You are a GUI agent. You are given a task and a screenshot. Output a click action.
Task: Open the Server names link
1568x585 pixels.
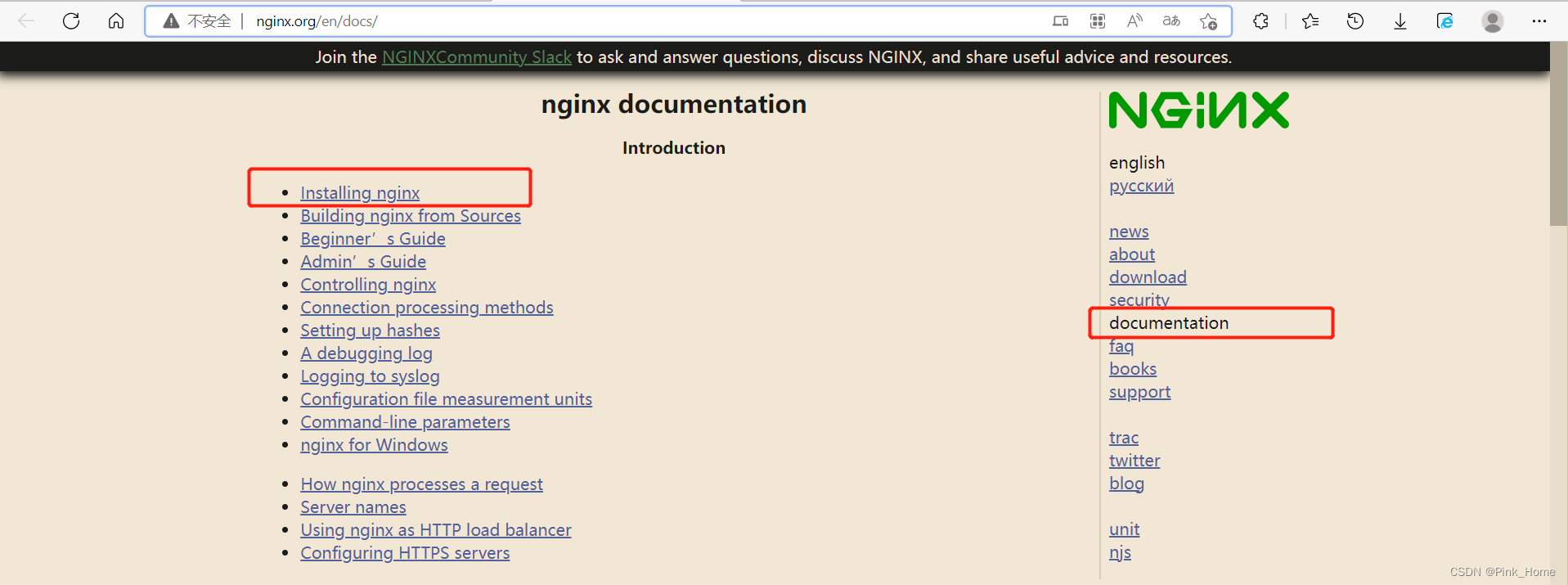[x=353, y=507]
